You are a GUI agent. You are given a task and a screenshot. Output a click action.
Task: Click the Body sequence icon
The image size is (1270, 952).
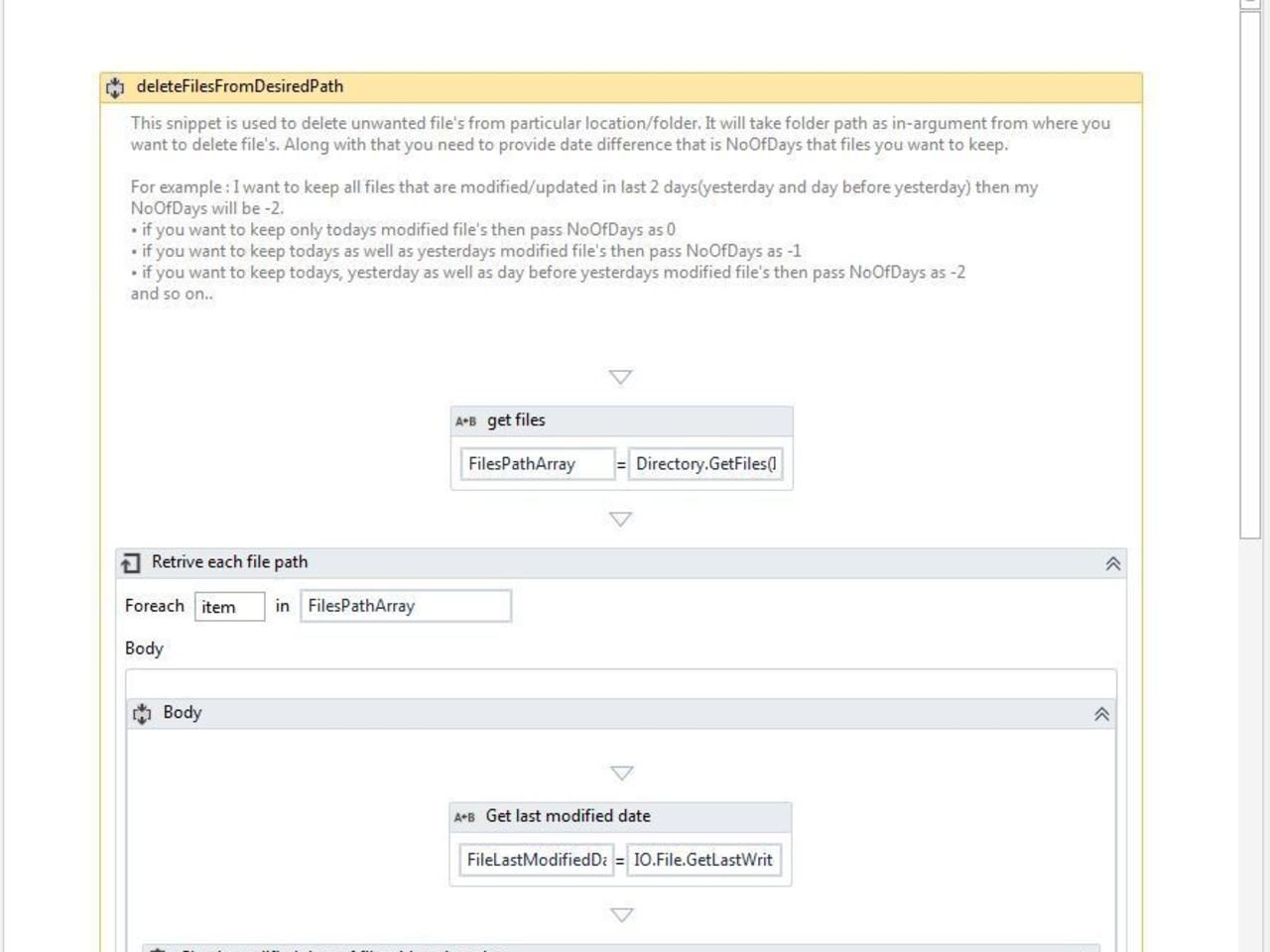tap(142, 714)
